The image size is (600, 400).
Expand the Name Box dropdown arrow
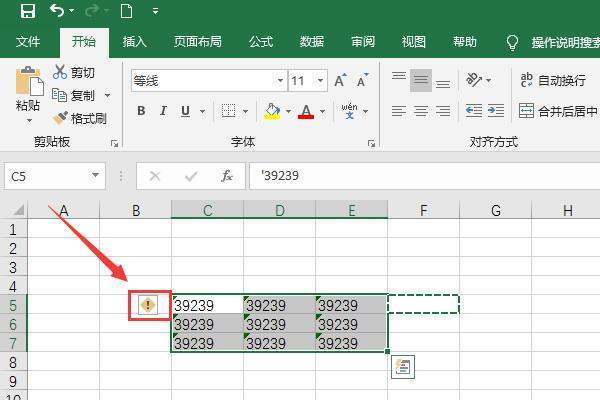pyautogui.click(x=95, y=176)
